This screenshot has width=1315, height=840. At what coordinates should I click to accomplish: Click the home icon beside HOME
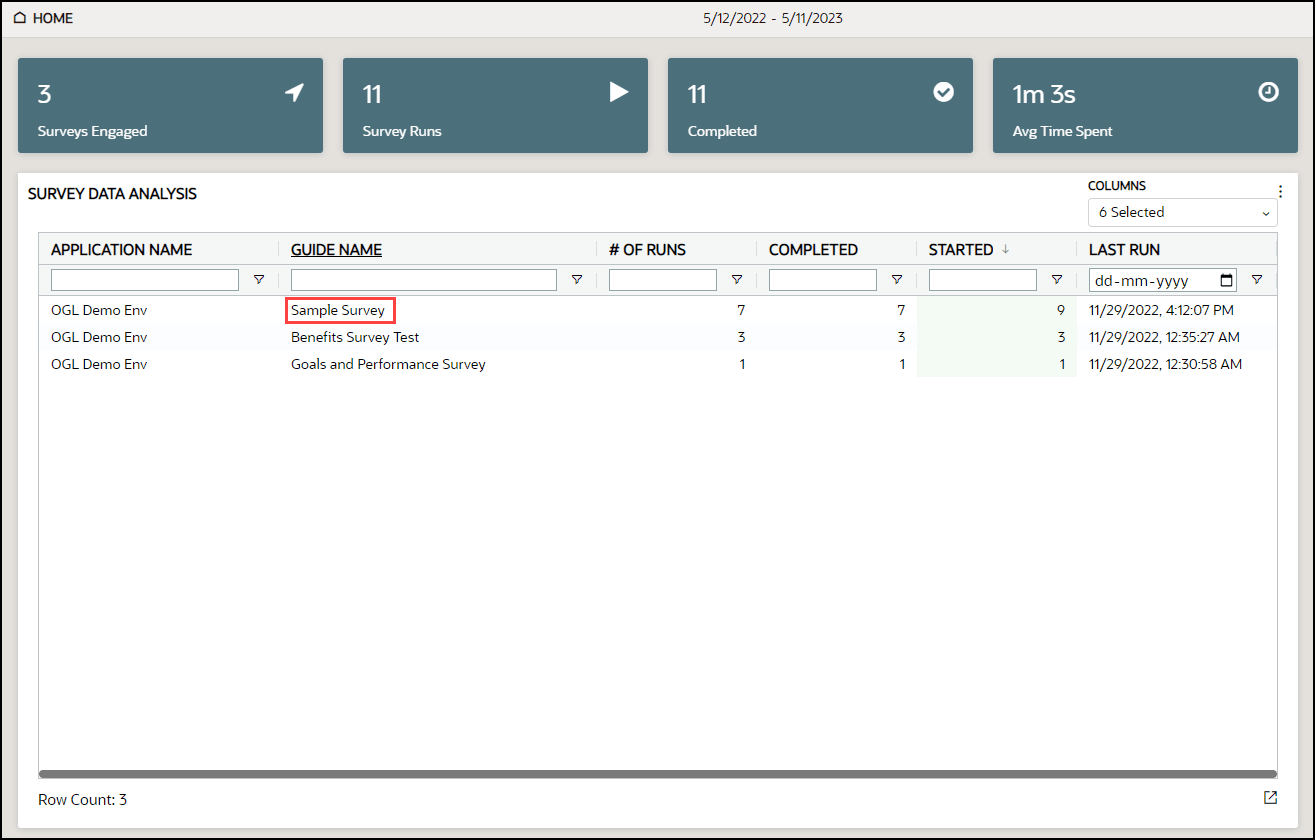20,18
